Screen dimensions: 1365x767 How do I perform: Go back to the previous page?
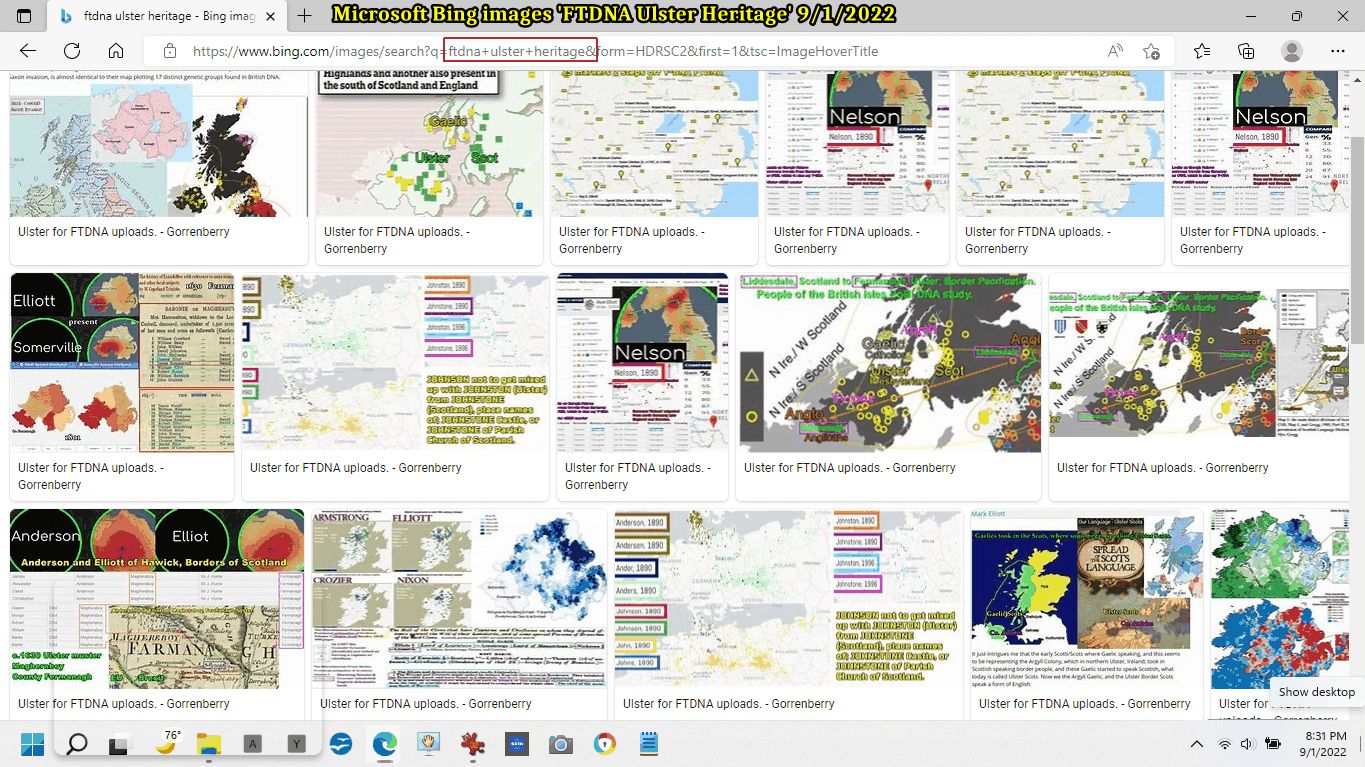click(x=28, y=51)
